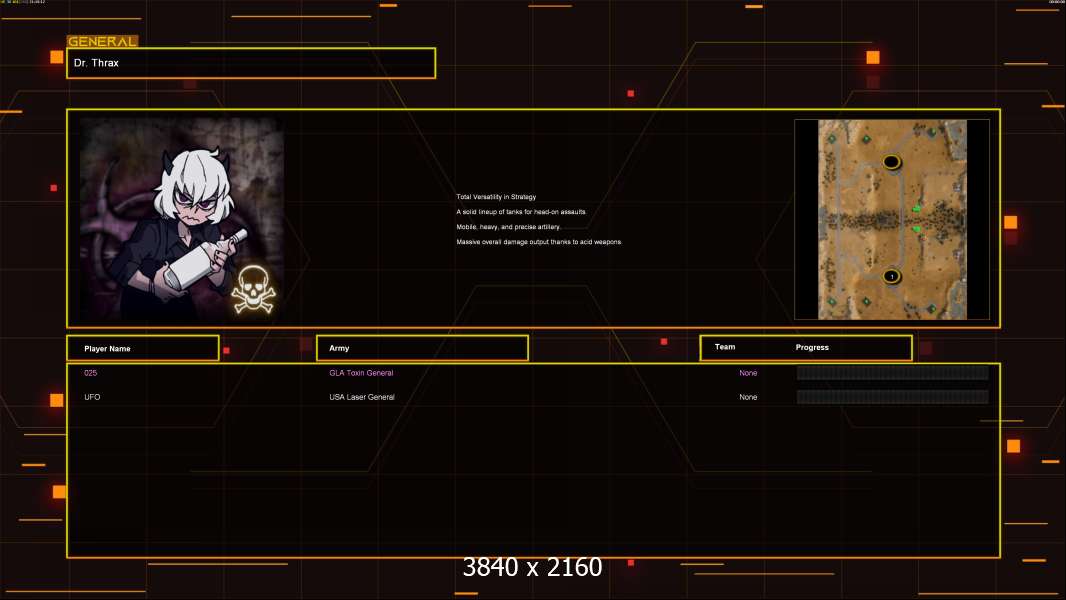The image size is (1066, 600).
Task: Click the Dr. Thrax general name field
Action: 251,63
